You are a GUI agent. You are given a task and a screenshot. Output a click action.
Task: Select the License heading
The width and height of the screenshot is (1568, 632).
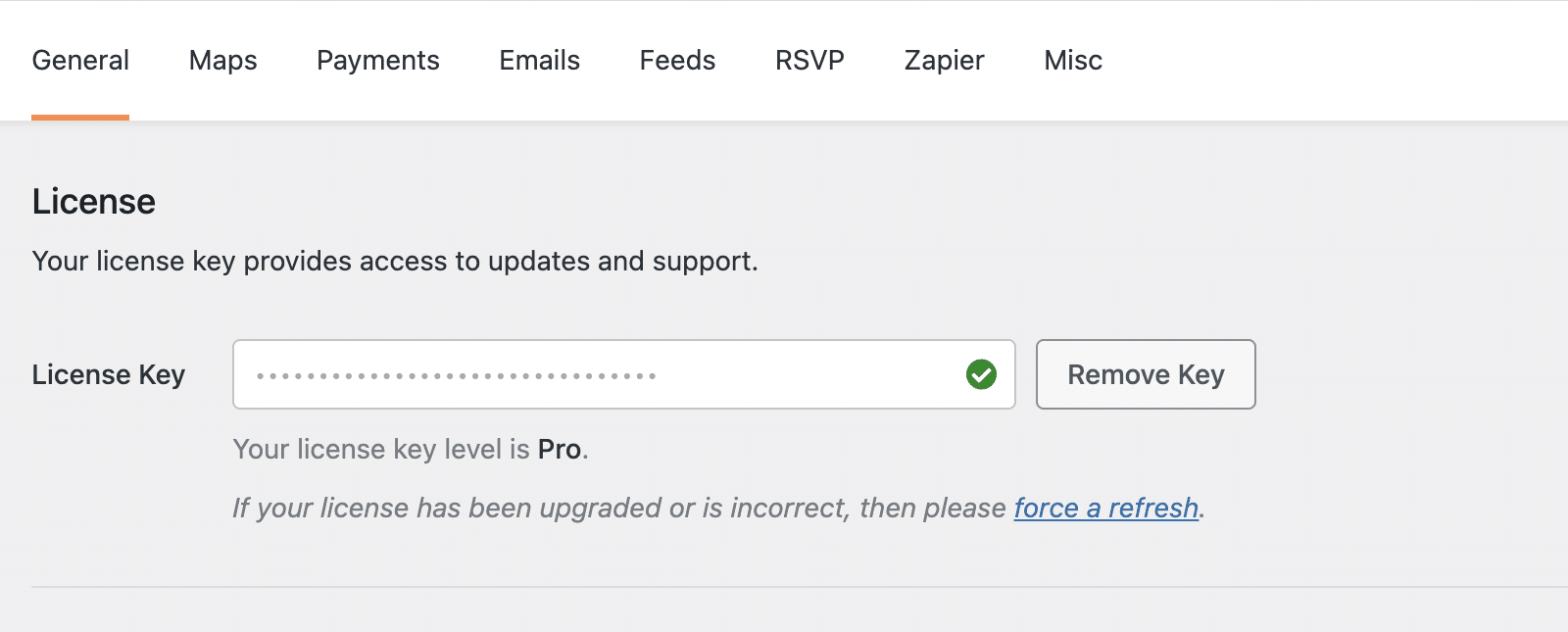93,201
